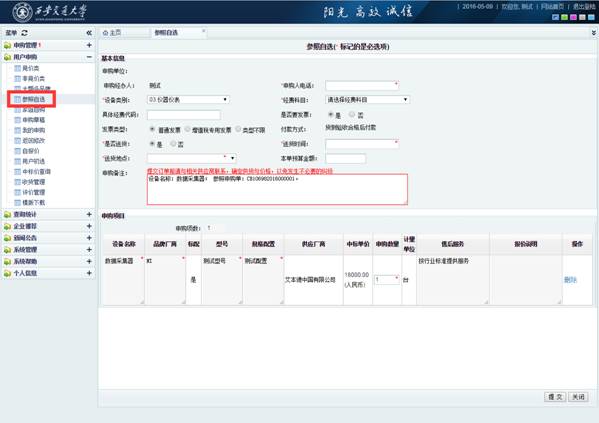
Task: Click inside the 申购备注 text area
Action: coord(277,190)
